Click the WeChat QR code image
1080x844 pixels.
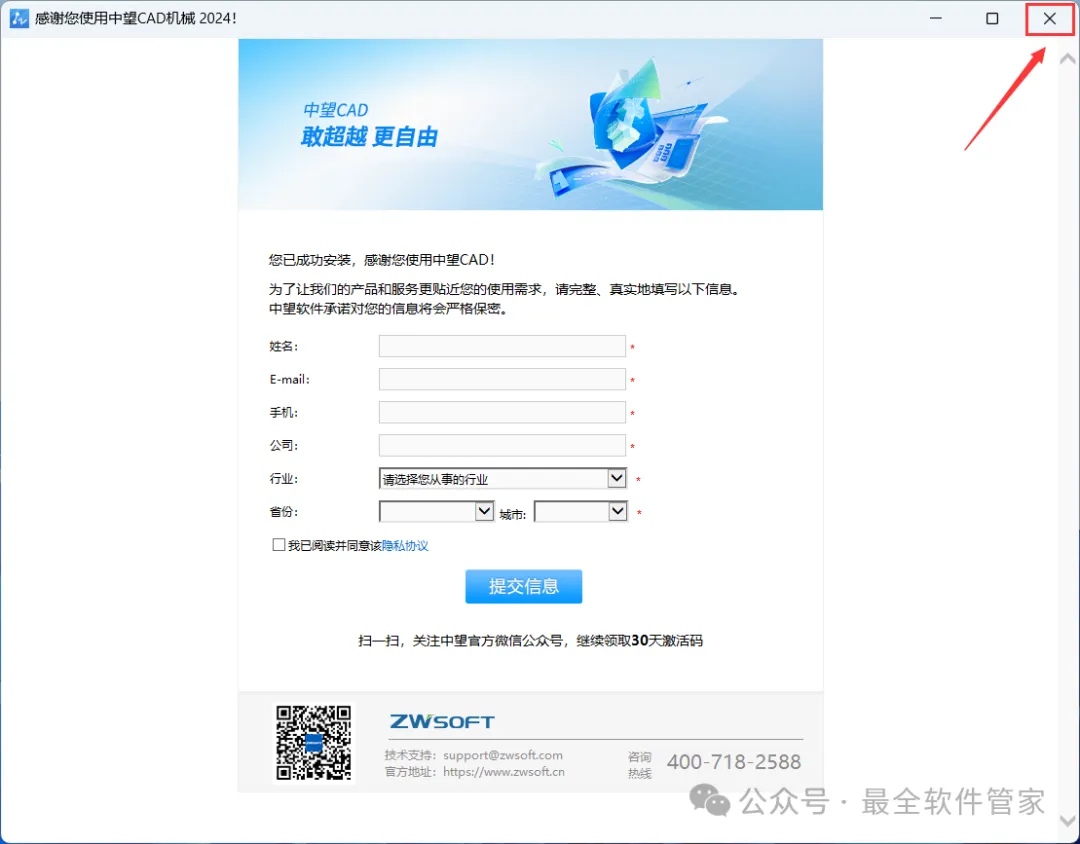pyautogui.click(x=314, y=743)
